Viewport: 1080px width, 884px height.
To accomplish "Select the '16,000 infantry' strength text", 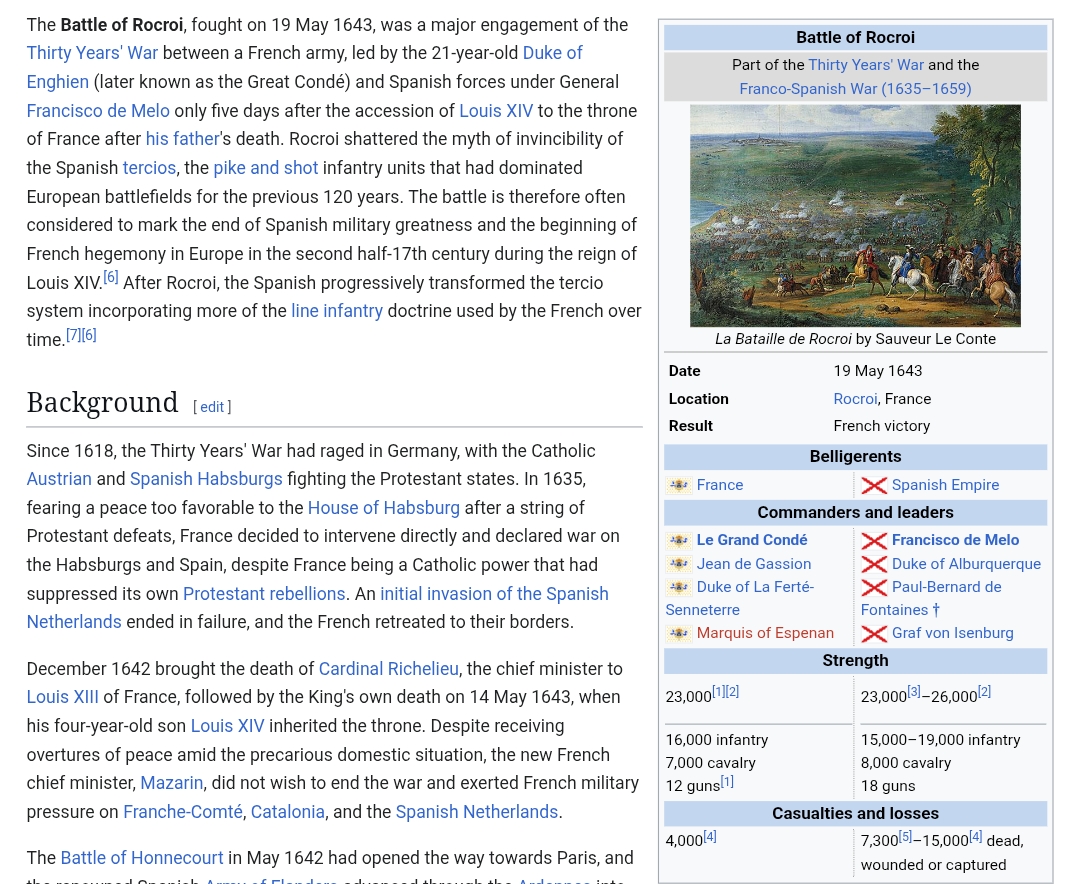I will pyautogui.click(x=716, y=740).
